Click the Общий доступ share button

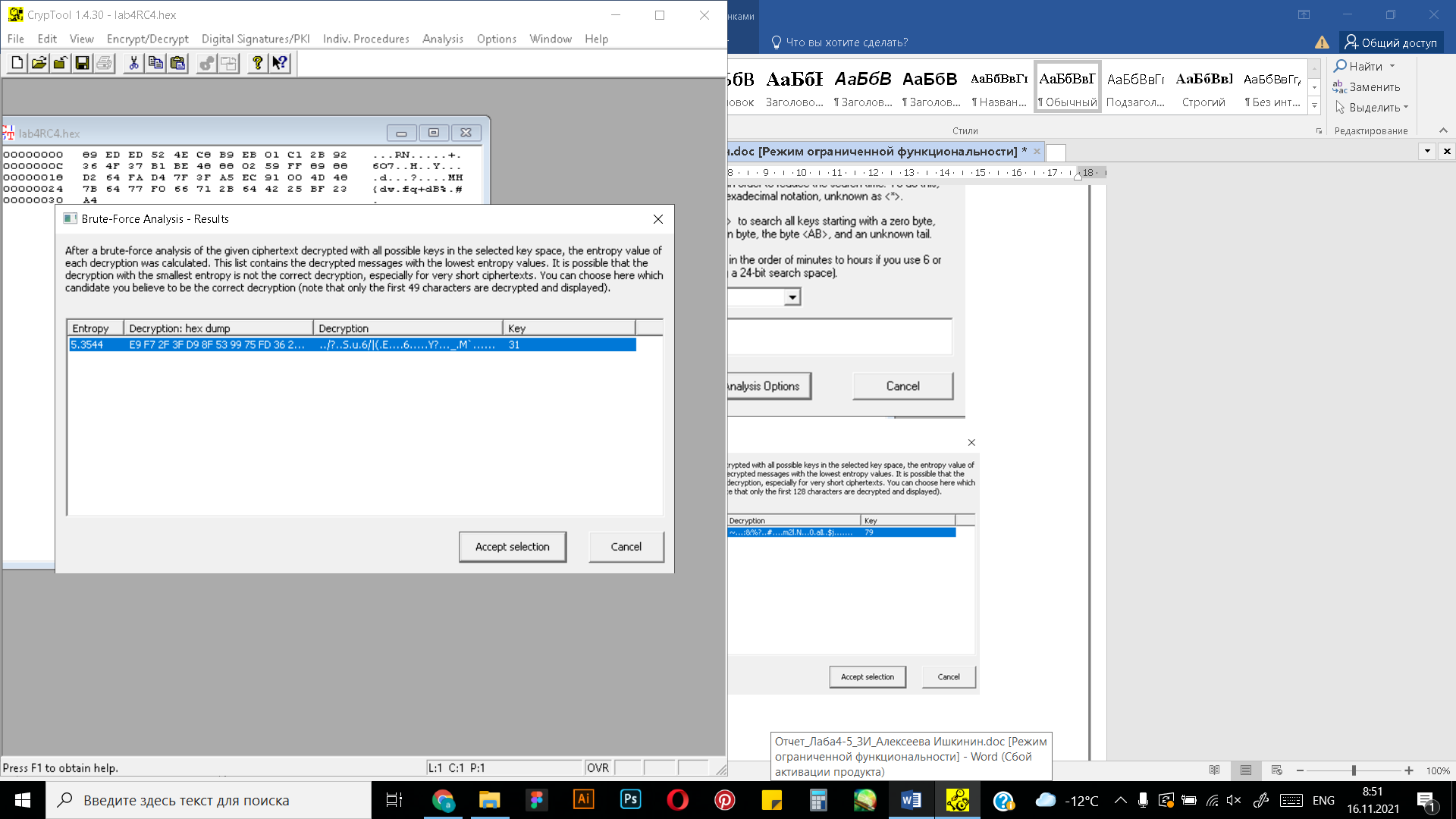(x=1391, y=42)
